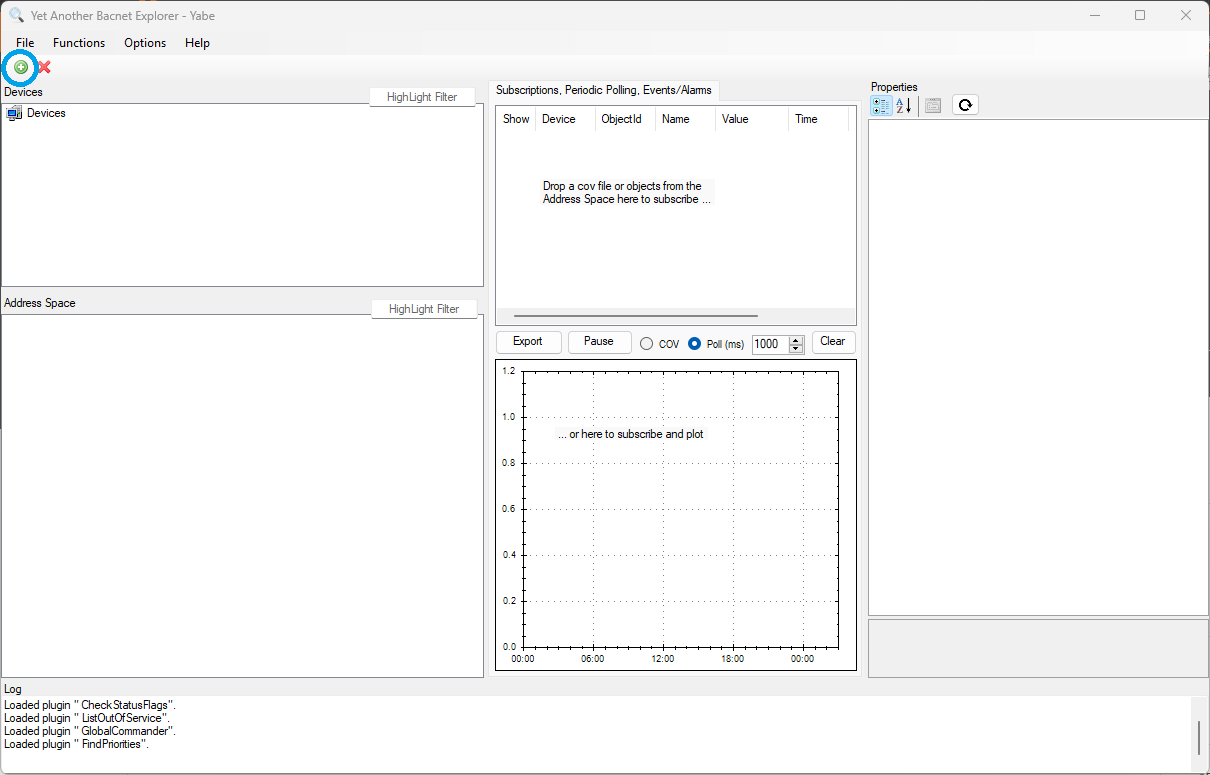Expand the Options menu
Viewport: 1210px width, 775px height.
[x=145, y=43]
